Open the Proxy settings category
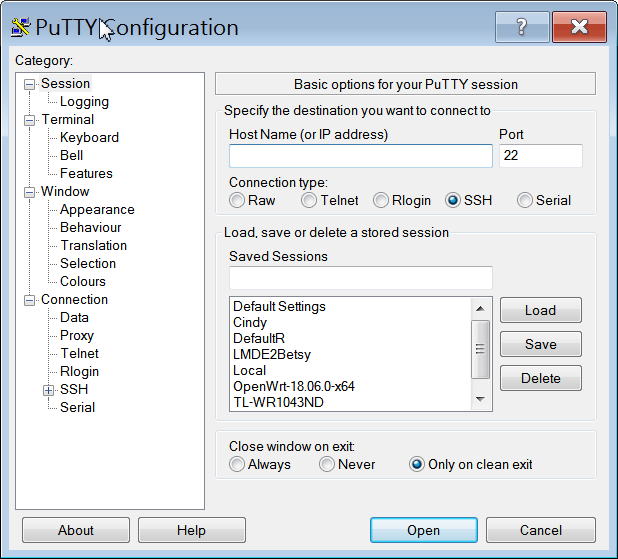Image resolution: width=618 pixels, height=559 pixels. pyautogui.click(x=77, y=335)
